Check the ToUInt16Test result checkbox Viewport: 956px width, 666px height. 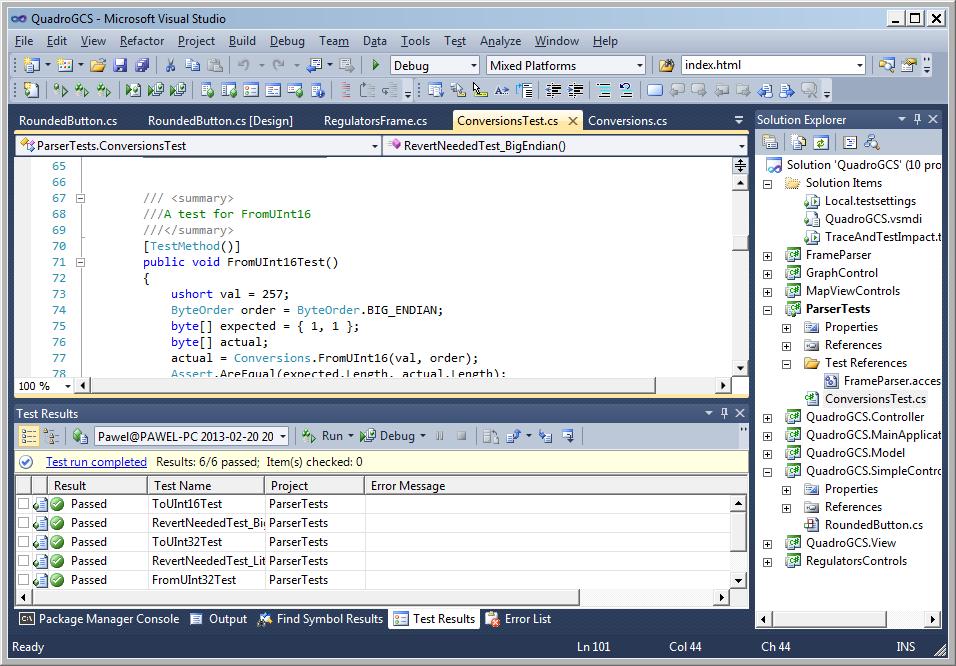(x=23, y=504)
